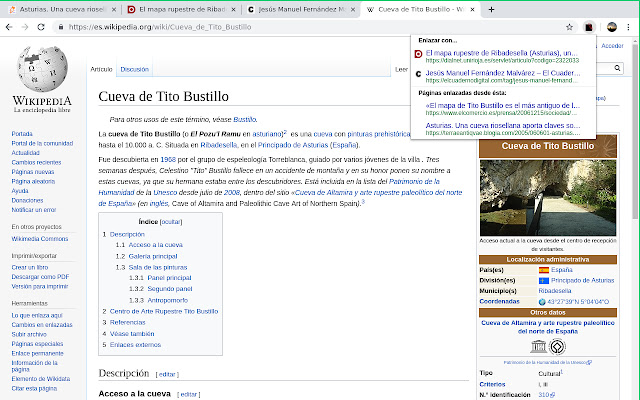Click the Spain flag icon in infobox

(x=544, y=270)
